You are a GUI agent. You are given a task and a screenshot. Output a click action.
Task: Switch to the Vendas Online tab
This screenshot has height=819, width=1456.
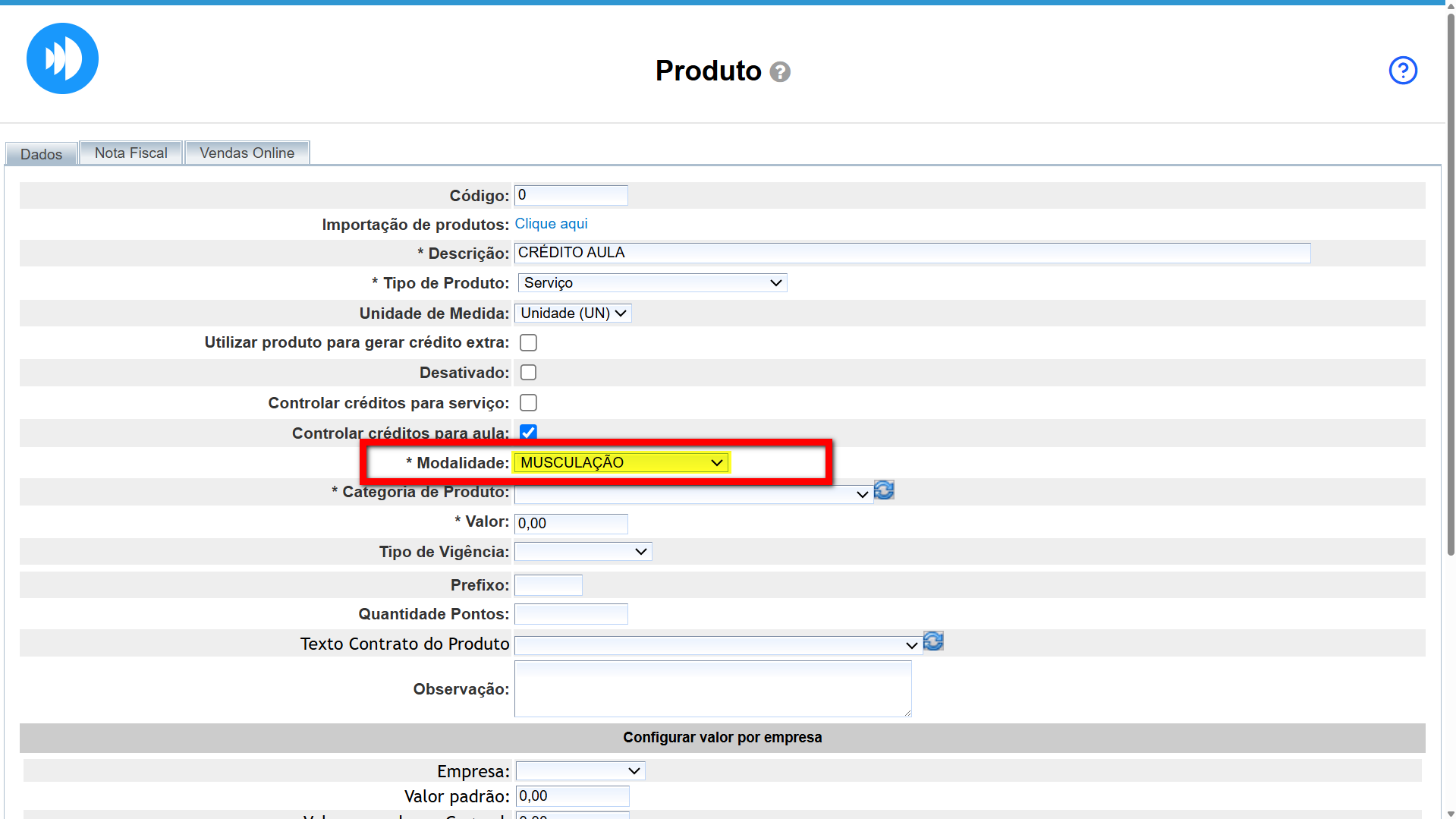coord(247,153)
